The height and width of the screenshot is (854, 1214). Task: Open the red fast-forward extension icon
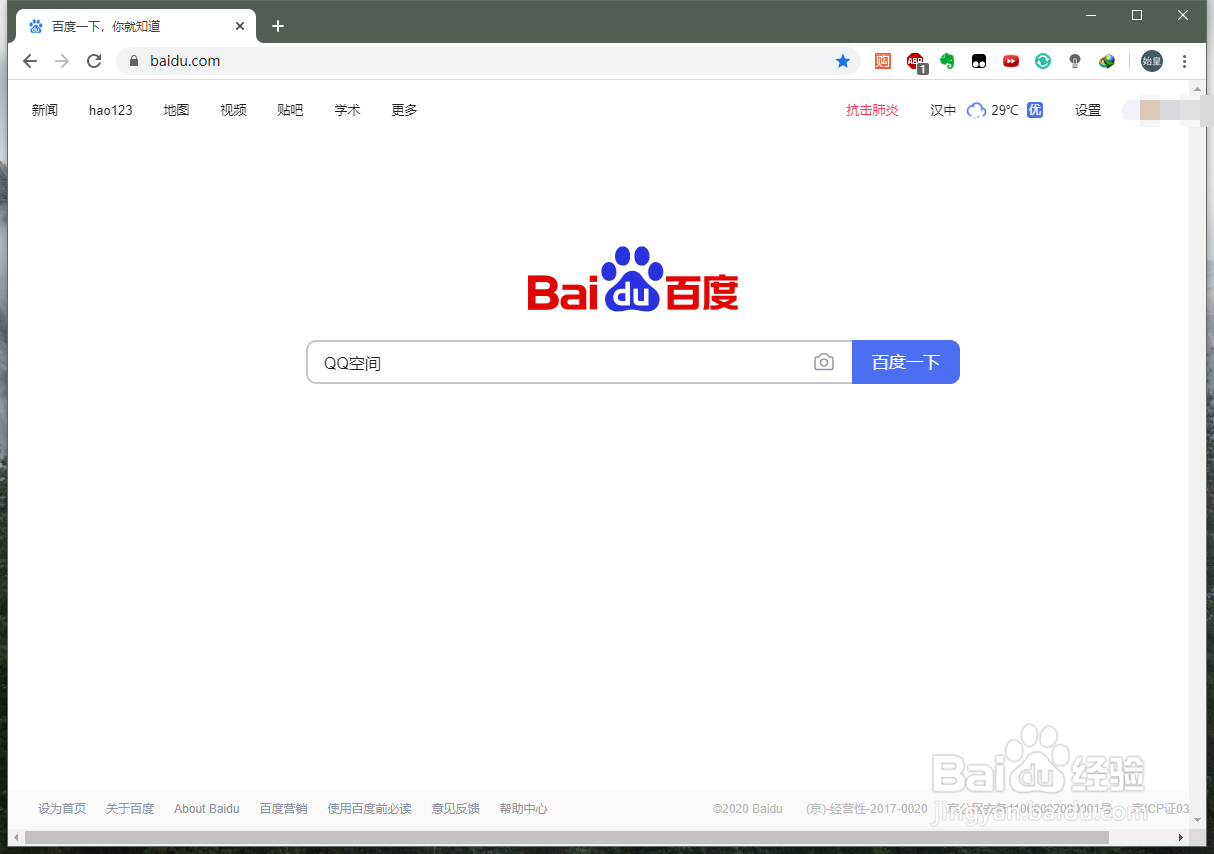(1011, 61)
